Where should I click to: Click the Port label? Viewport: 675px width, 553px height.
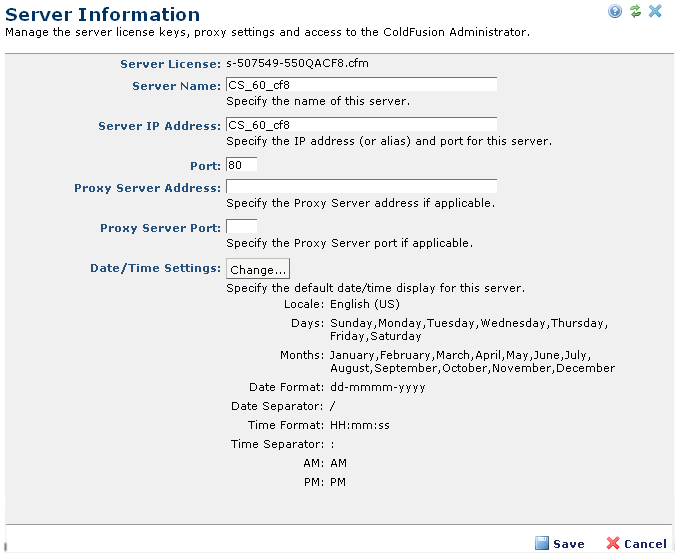(x=204, y=165)
